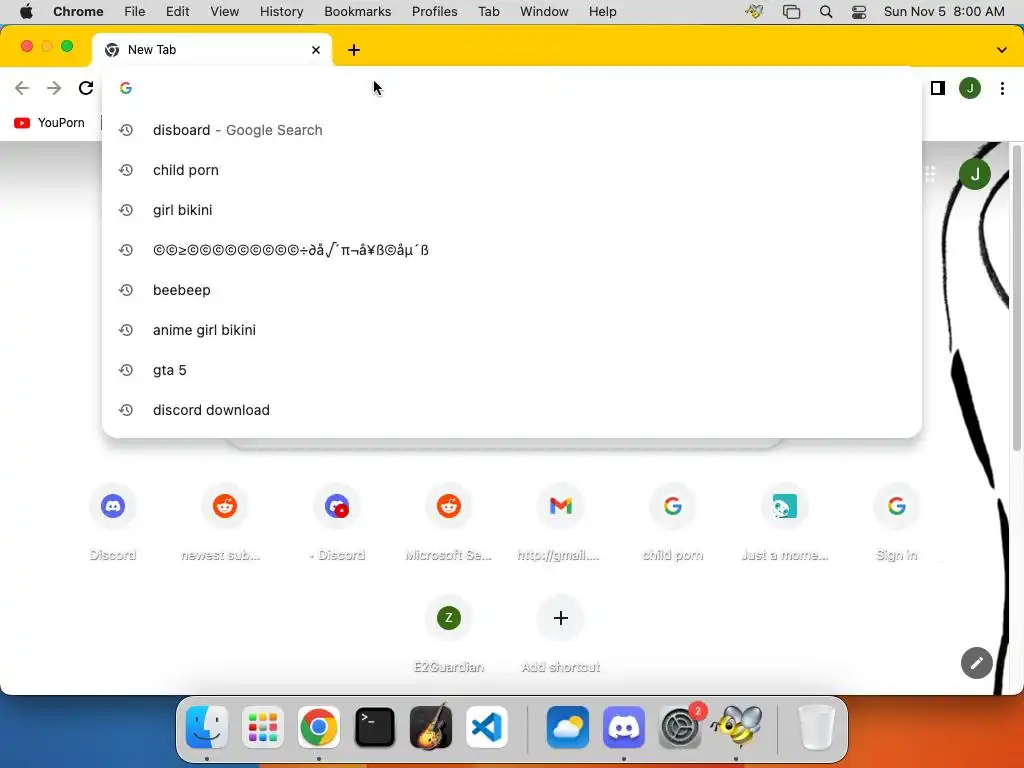Image resolution: width=1024 pixels, height=768 pixels.
Task: Click the page's vertical scrollbar
Action: pyautogui.click(x=1016, y=297)
